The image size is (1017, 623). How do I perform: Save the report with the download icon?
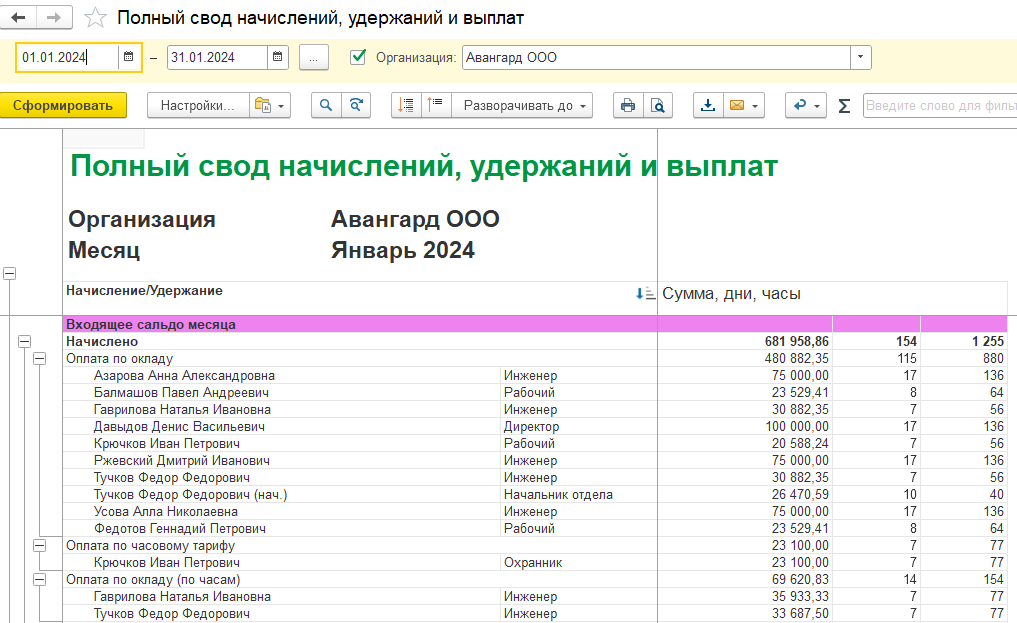pyautogui.click(x=708, y=105)
